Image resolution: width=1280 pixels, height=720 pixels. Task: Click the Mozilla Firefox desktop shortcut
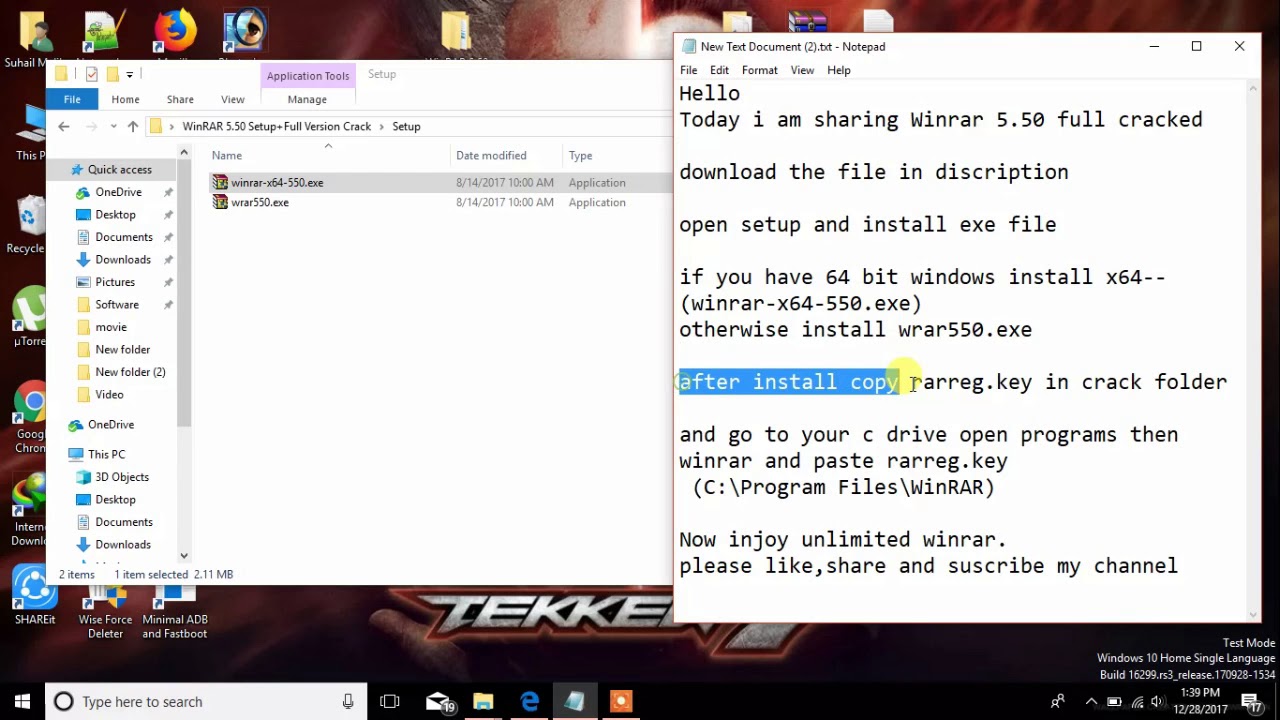click(x=174, y=32)
